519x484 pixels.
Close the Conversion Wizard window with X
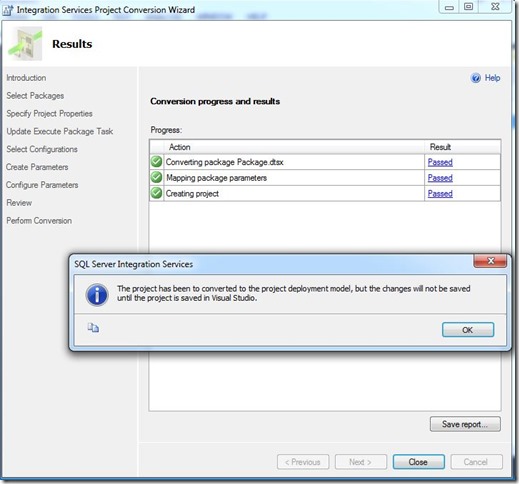495,7
